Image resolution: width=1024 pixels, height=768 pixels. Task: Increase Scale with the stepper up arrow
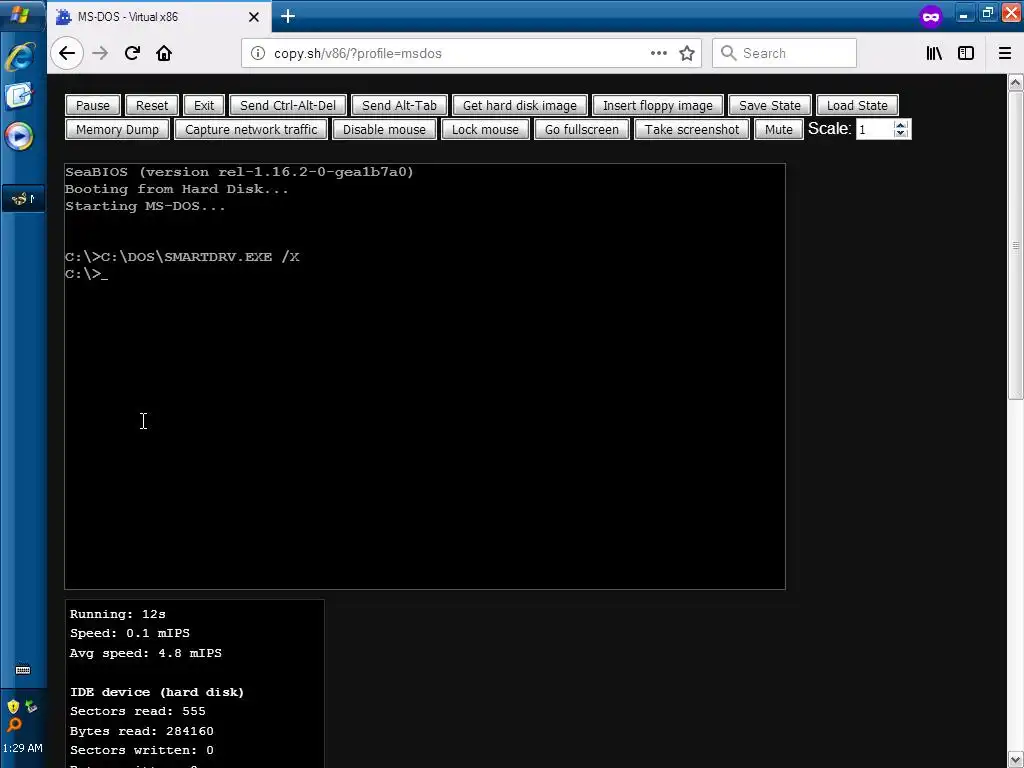tap(901, 125)
